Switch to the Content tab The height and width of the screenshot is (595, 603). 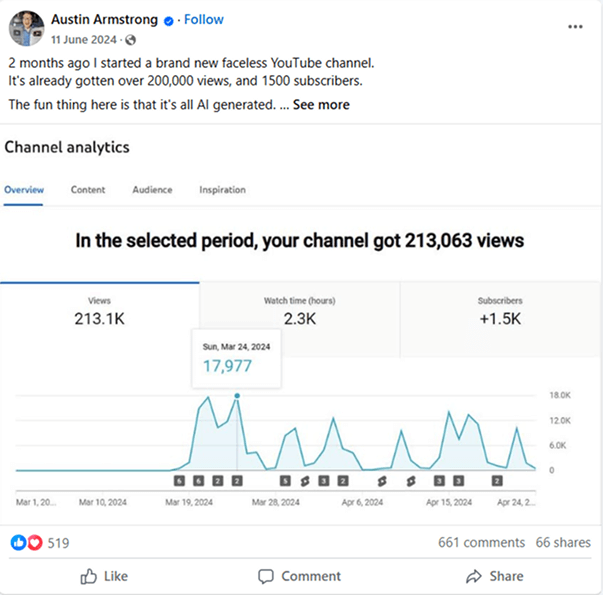click(88, 190)
